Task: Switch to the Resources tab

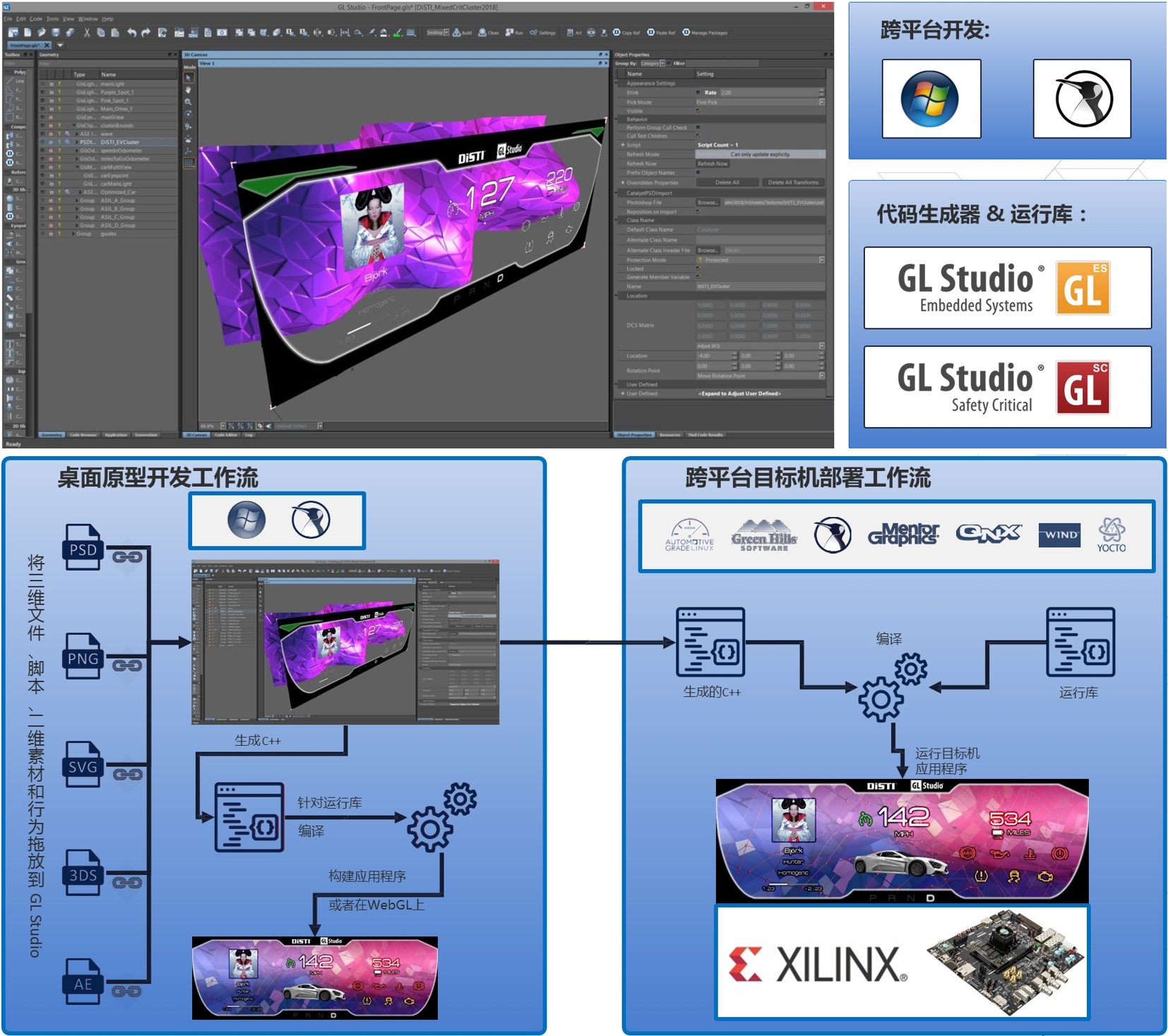Action: click(669, 434)
